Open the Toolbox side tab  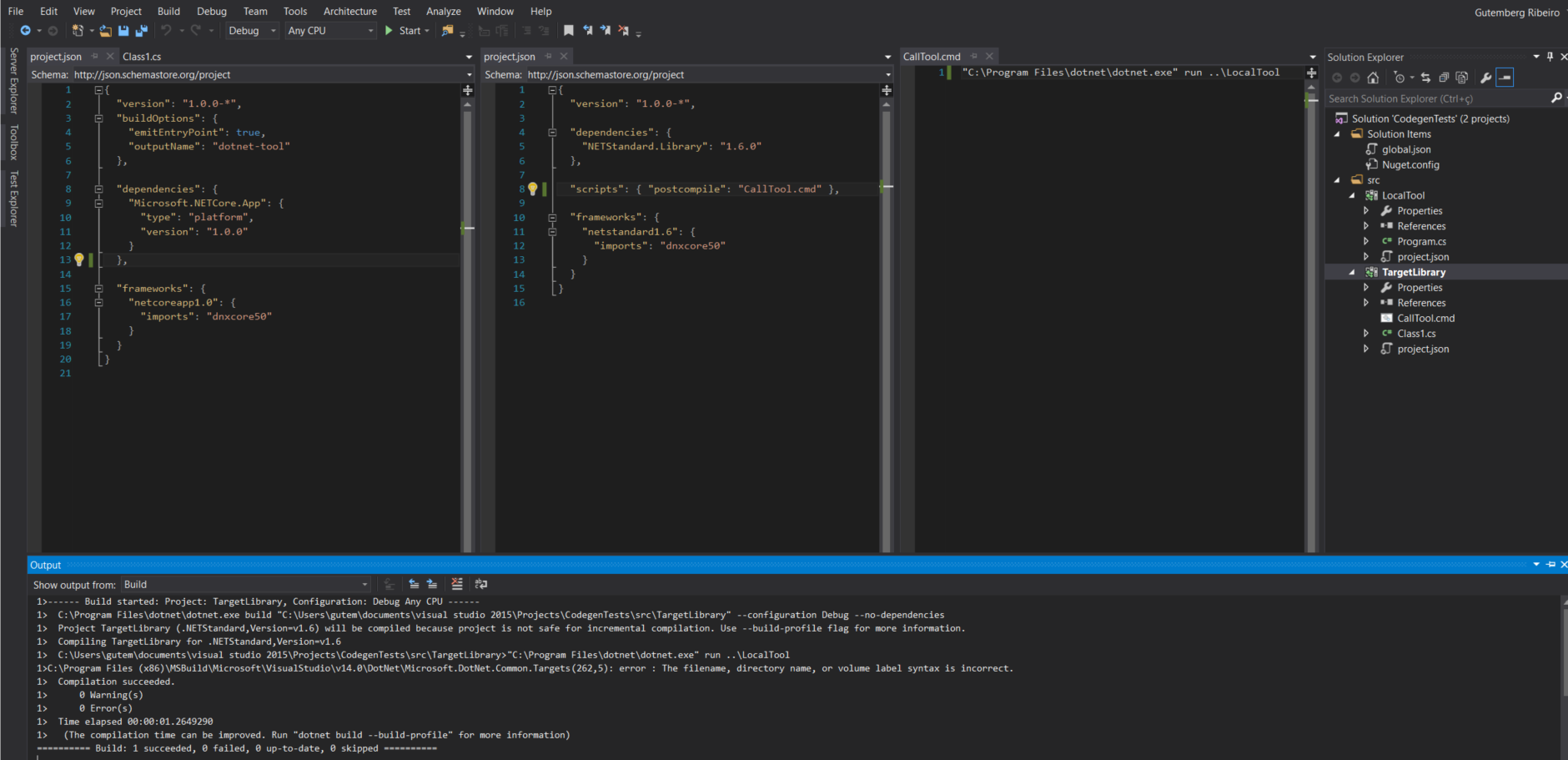[13, 143]
